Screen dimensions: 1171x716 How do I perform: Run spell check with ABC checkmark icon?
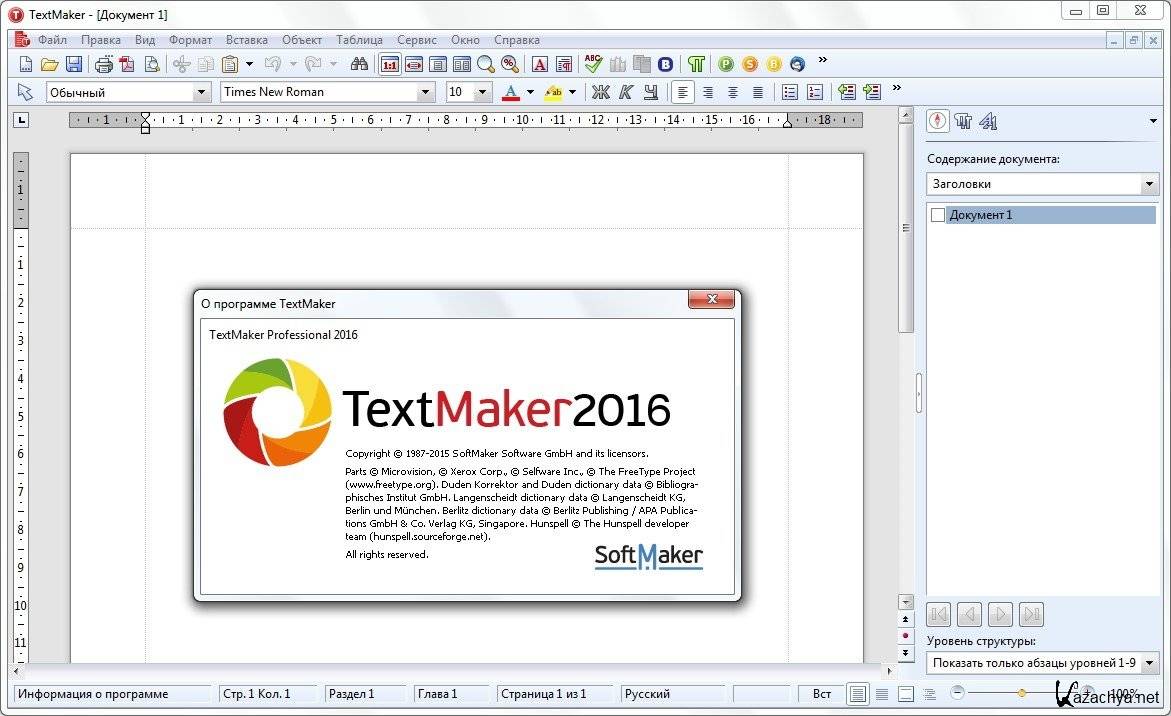tap(593, 64)
